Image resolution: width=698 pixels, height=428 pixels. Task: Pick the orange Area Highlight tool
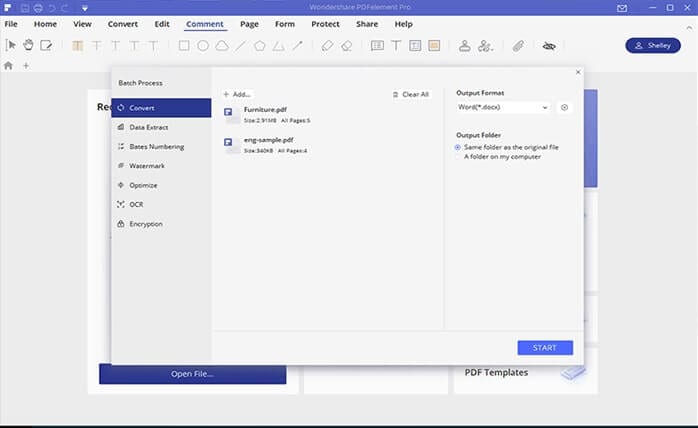coord(434,45)
